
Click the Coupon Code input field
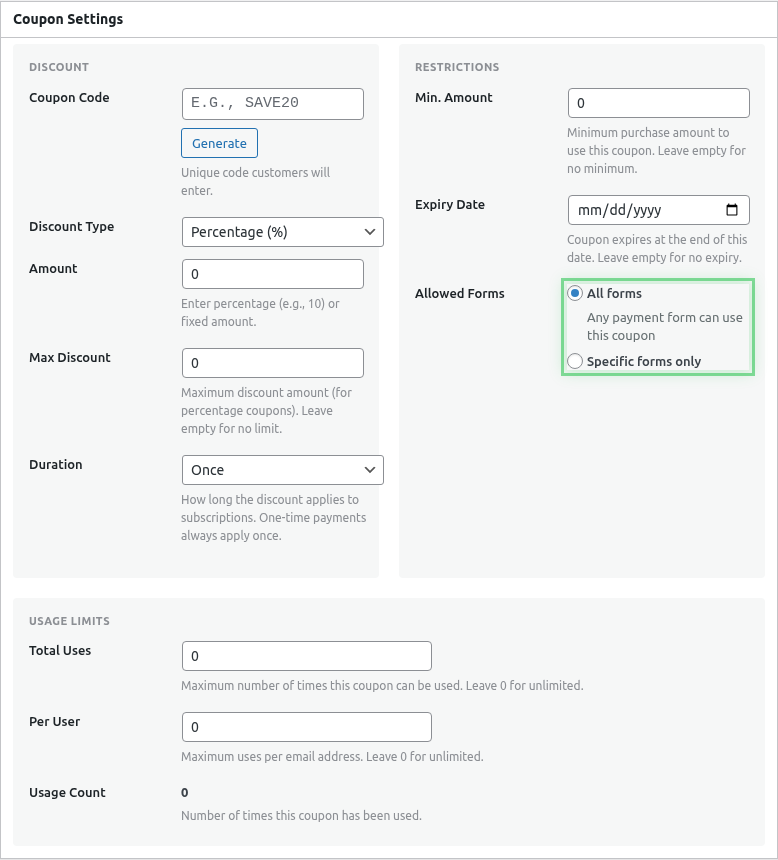(272, 103)
